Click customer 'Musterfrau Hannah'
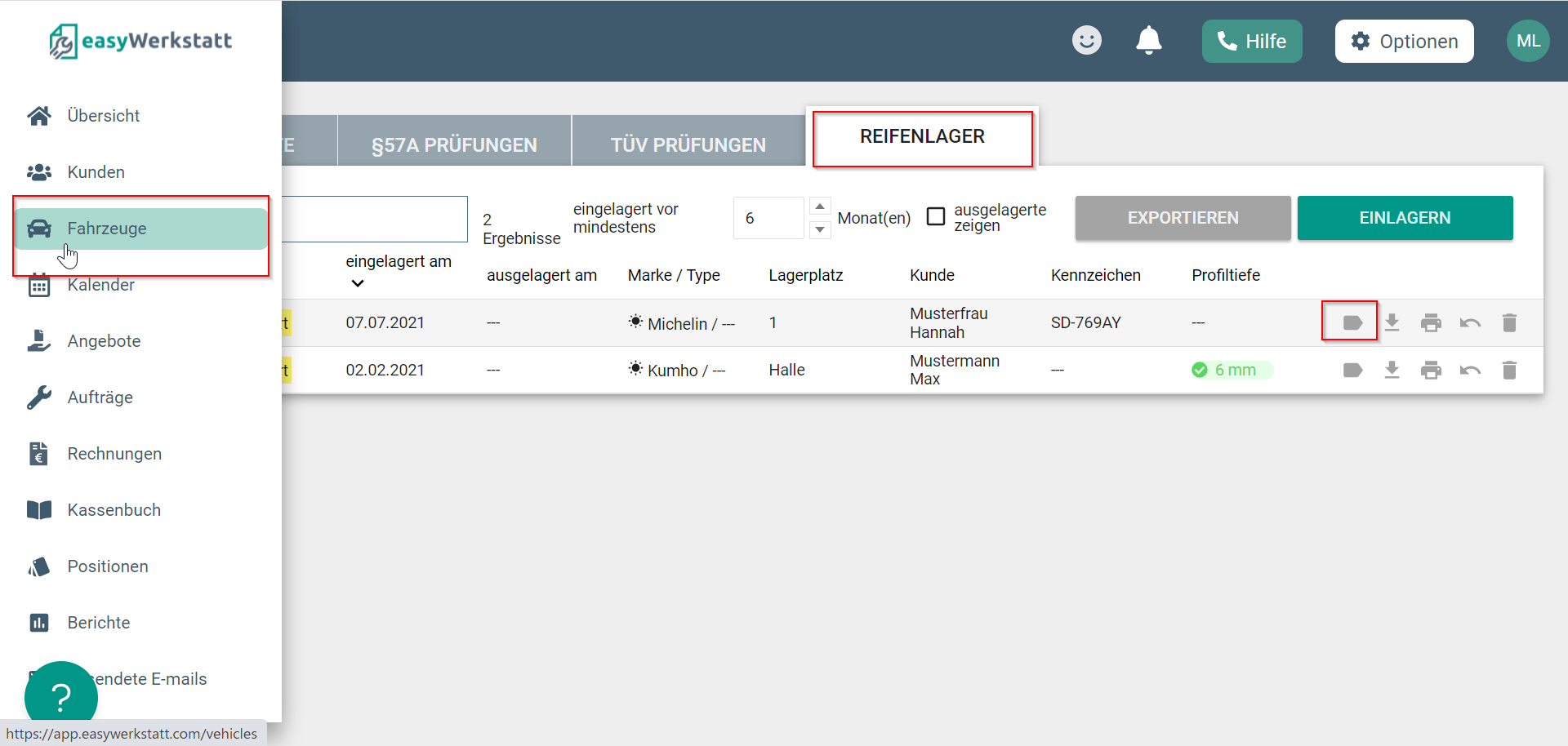The image size is (1568, 746). 948,323
